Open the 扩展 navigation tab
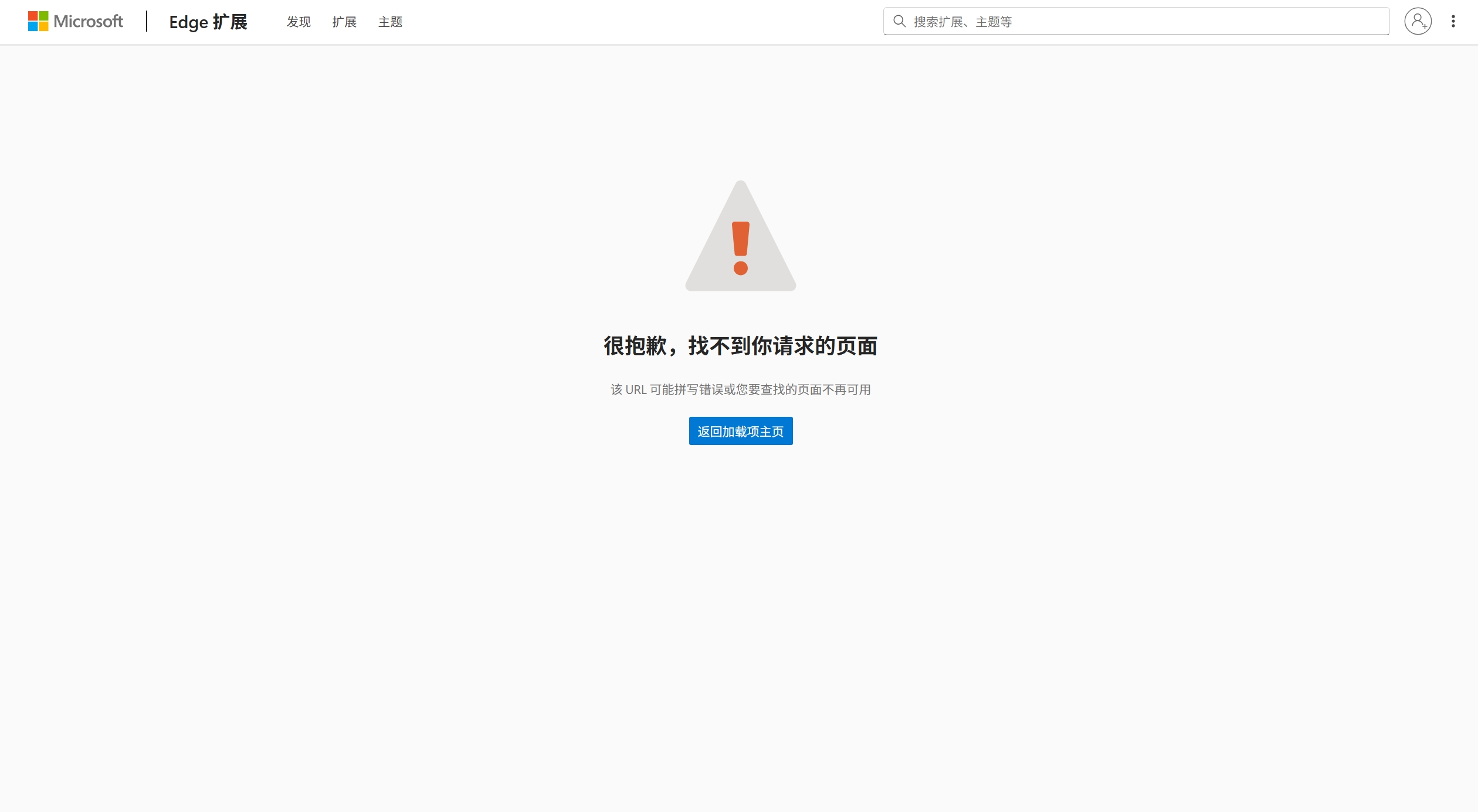 tap(344, 22)
